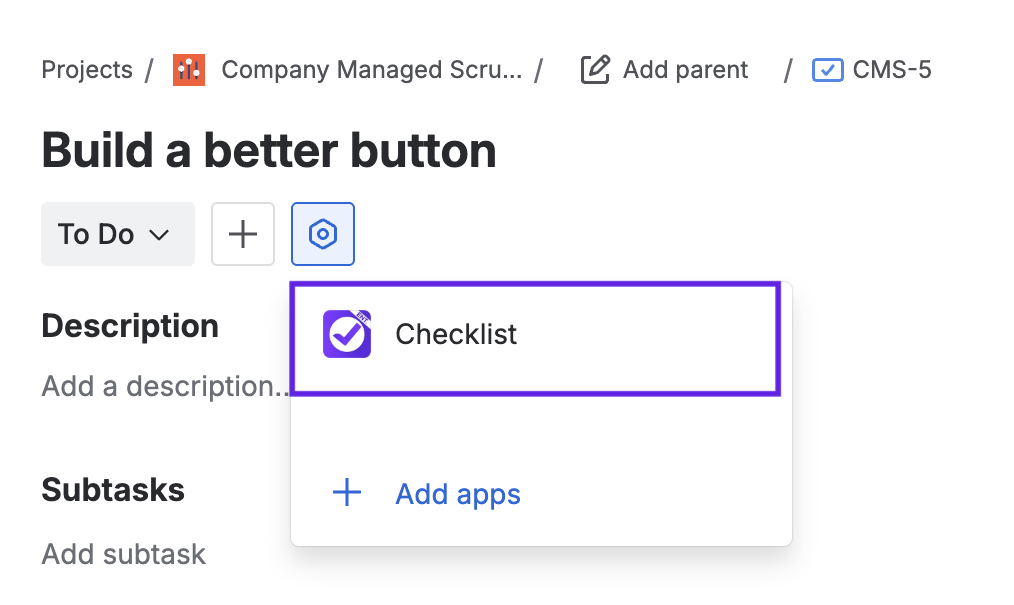Click the CMS-5 task type icon
The image size is (1014, 605).
point(828,70)
